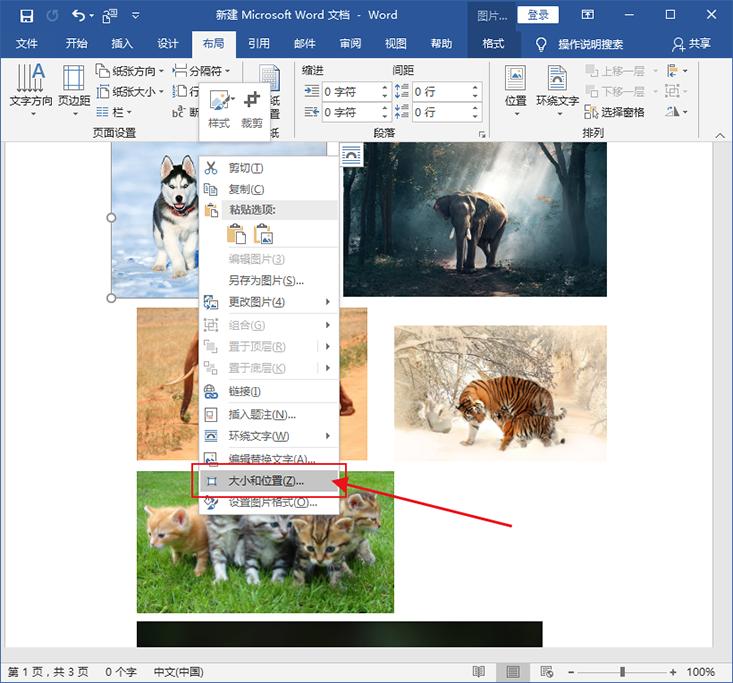Click the Save icon in title bar
The image size is (733, 683).
tap(26, 16)
